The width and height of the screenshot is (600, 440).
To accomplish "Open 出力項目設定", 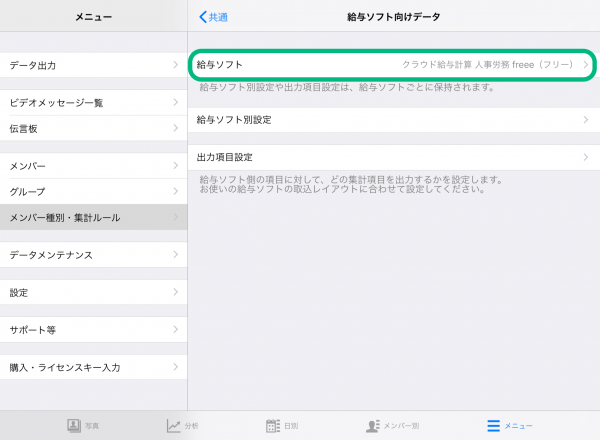I will point(393,157).
